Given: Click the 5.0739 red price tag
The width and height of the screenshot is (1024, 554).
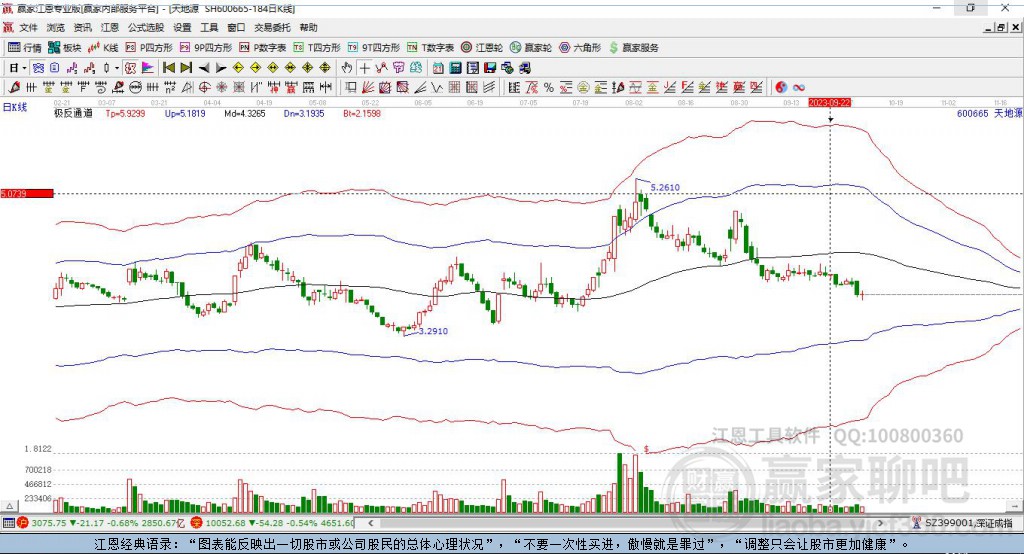Looking at the screenshot, I should [x=27, y=193].
